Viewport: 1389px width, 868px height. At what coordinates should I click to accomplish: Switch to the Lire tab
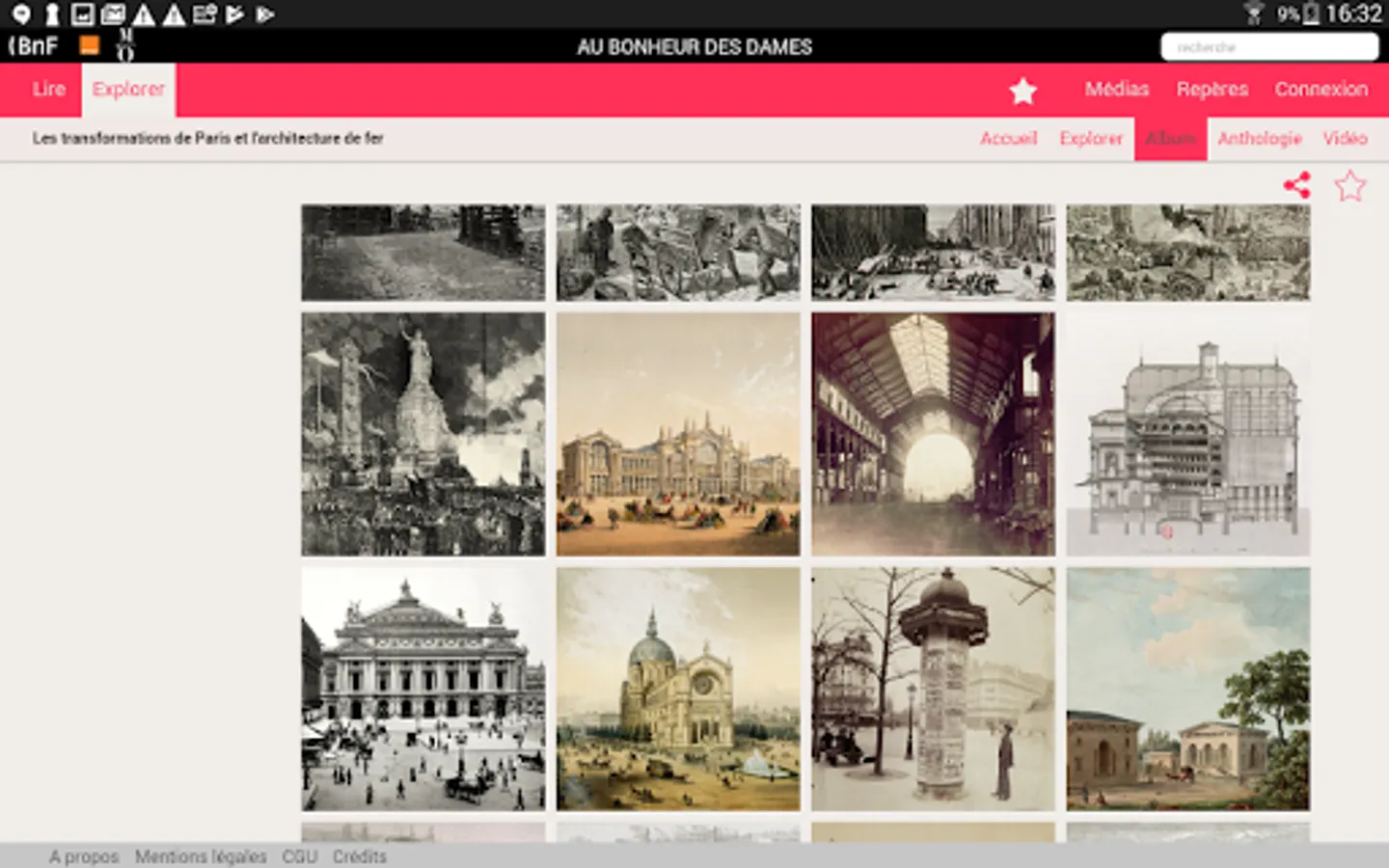tap(49, 89)
